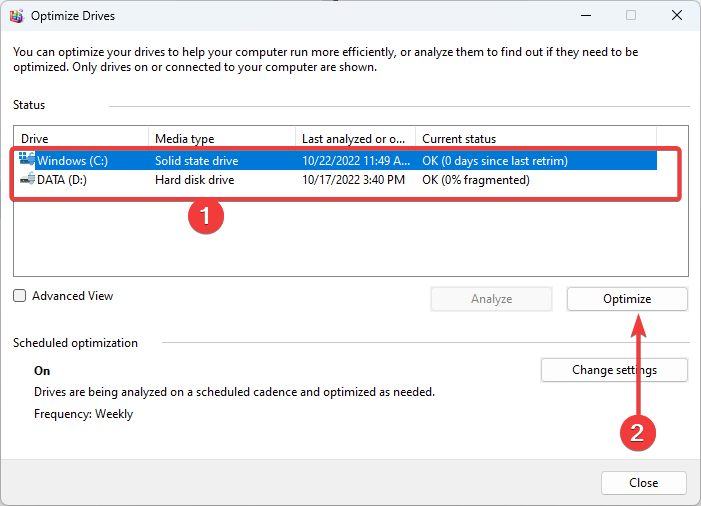Click the OK (0% fragmented) status cell
701x506 pixels.
[x=476, y=180]
